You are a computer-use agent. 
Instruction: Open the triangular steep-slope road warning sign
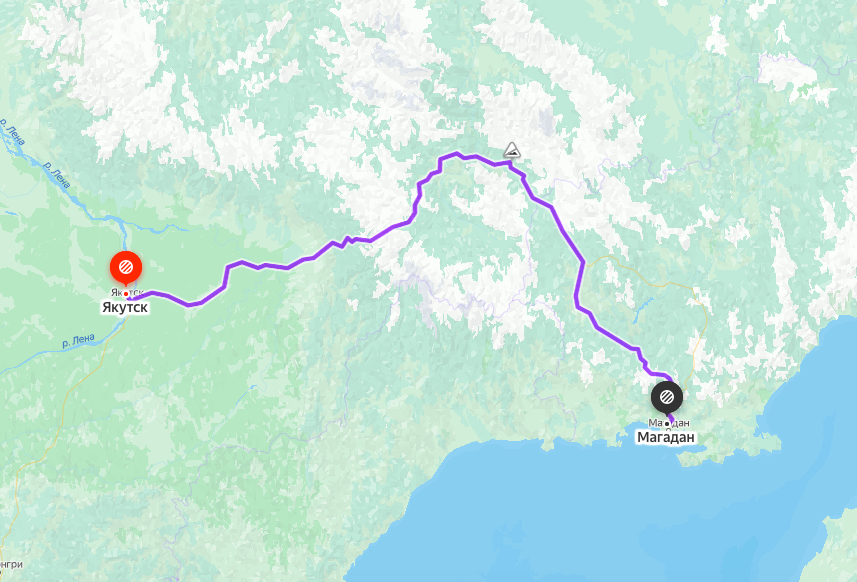pos(512,150)
